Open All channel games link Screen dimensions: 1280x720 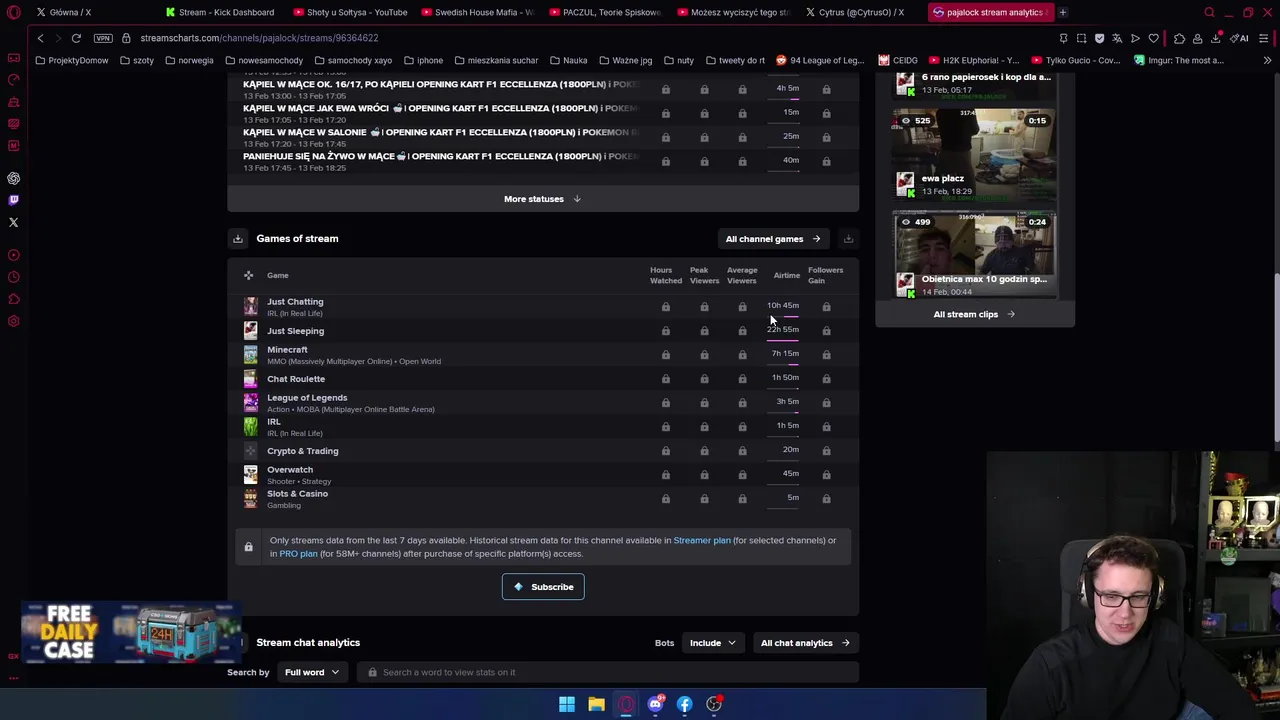[773, 239]
